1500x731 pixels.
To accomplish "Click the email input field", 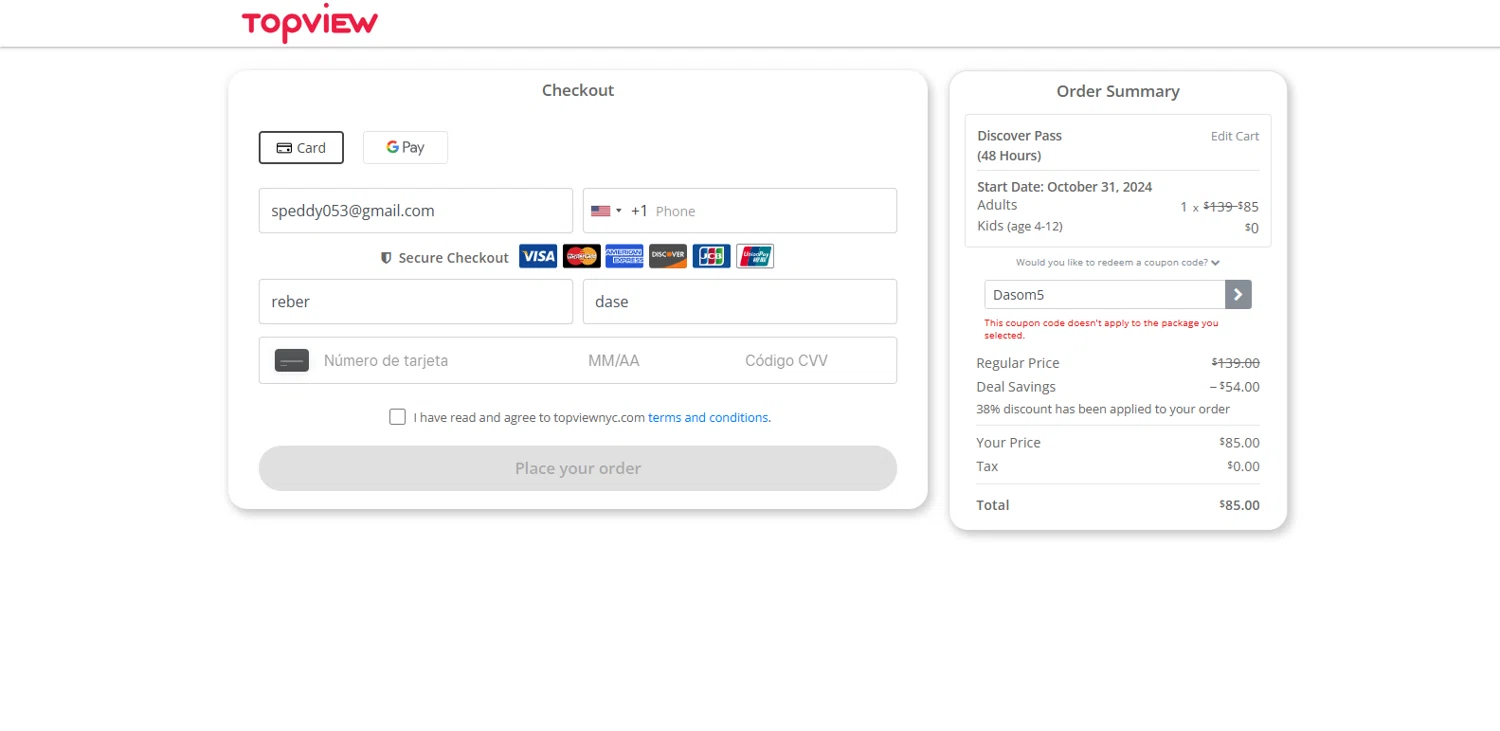I will tap(416, 211).
